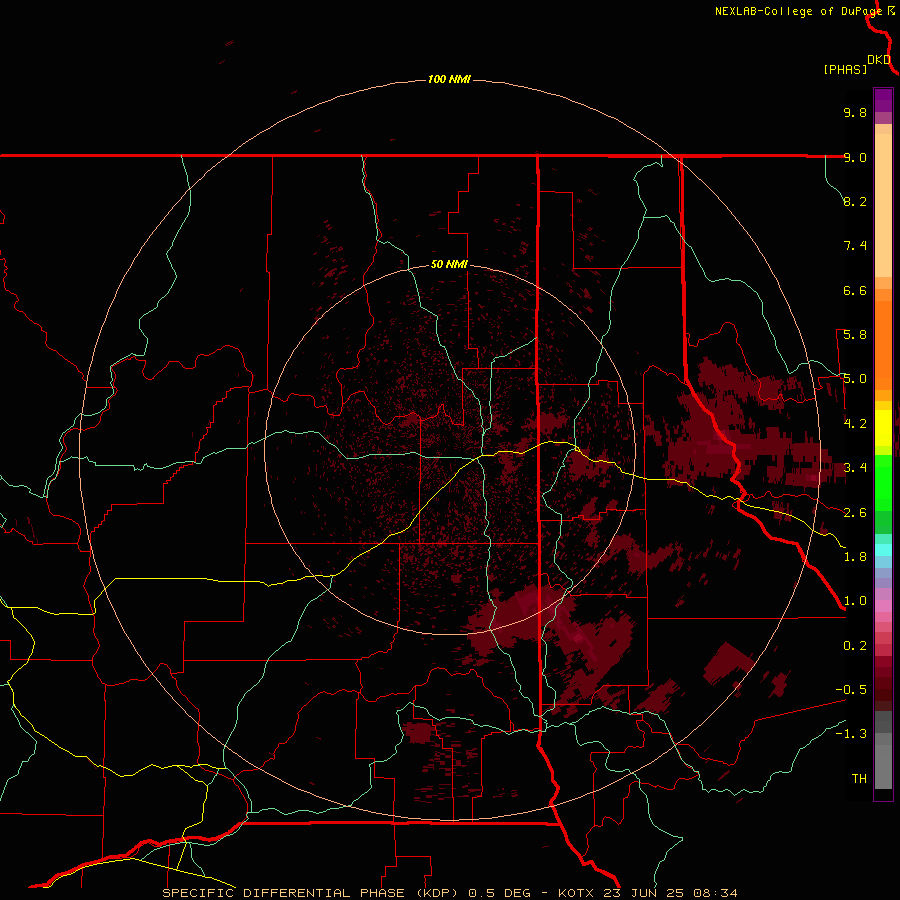Click the -1.3 scale label
The height and width of the screenshot is (900, 900).
851,734
